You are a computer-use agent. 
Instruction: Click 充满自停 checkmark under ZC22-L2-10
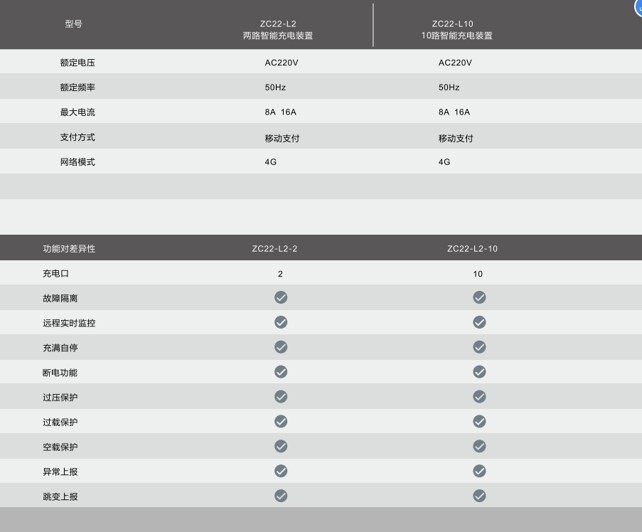(x=479, y=347)
